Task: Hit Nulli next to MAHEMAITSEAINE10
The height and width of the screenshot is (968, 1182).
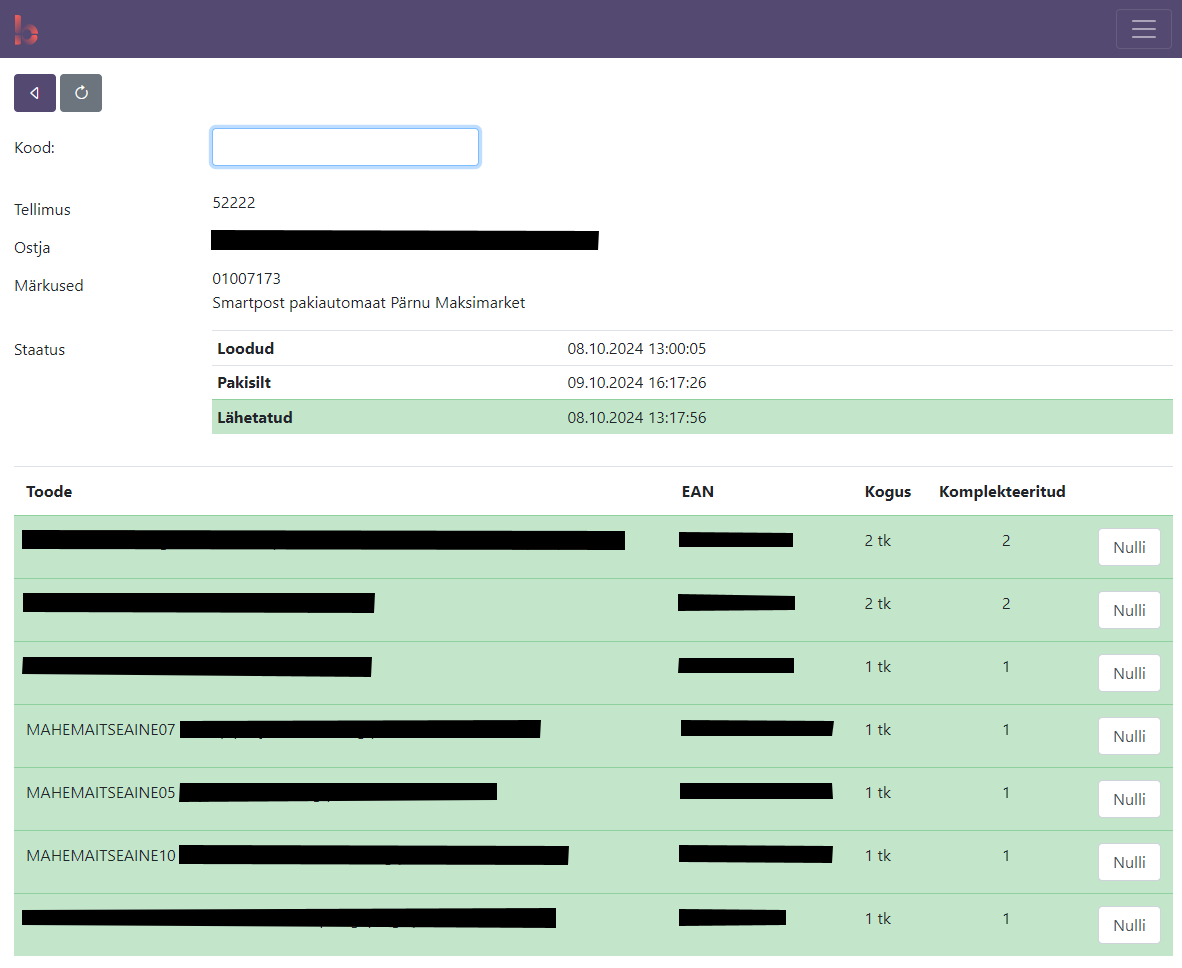Action: pyautogui.click(x=1129, y=862)
